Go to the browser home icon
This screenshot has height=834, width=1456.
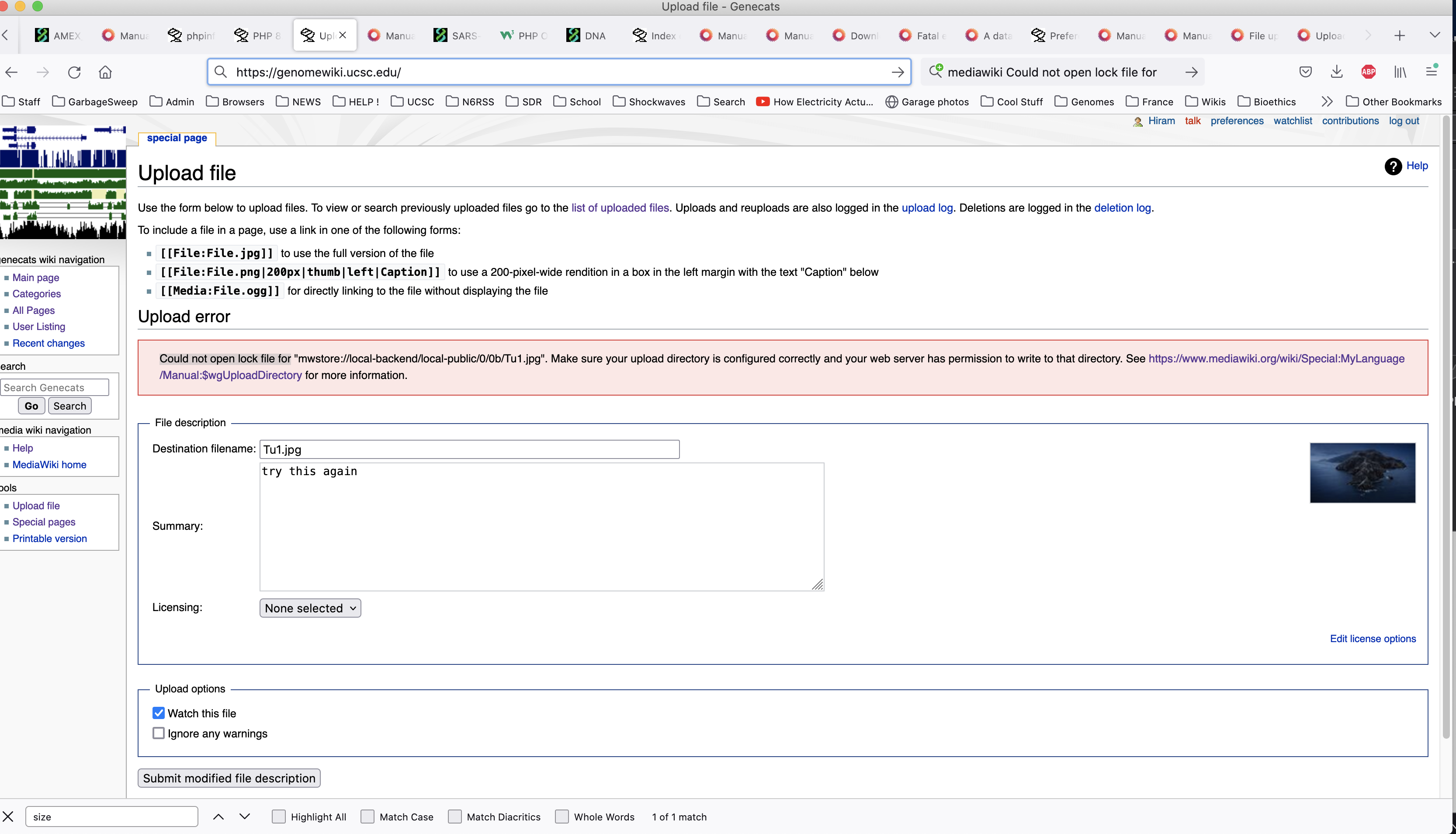tap(105, 72)
